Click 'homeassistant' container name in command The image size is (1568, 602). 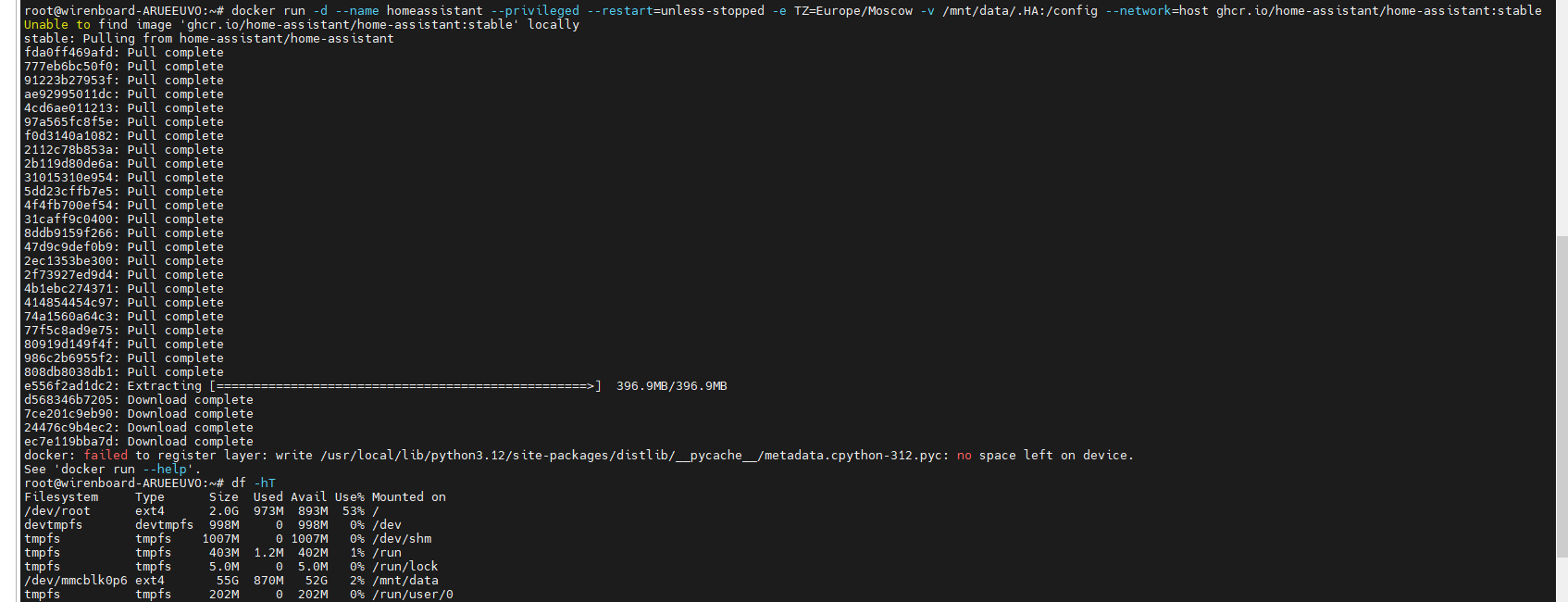(435, 11)
